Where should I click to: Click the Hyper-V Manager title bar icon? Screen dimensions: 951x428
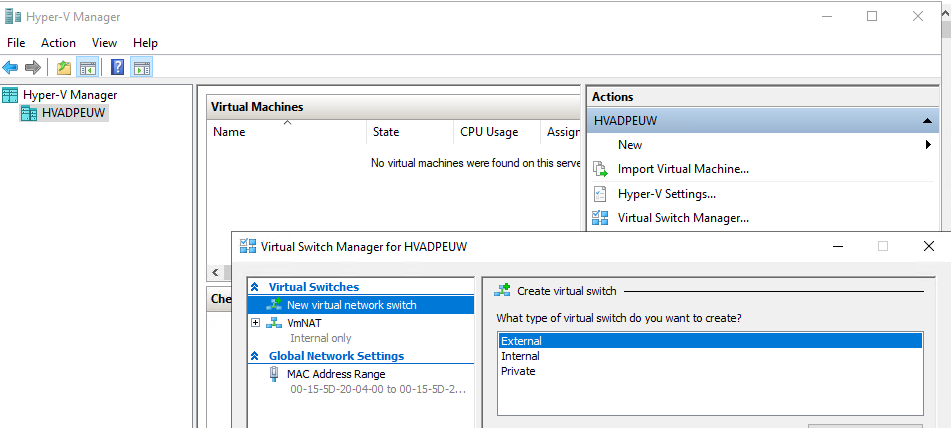(x=12, y=16)
